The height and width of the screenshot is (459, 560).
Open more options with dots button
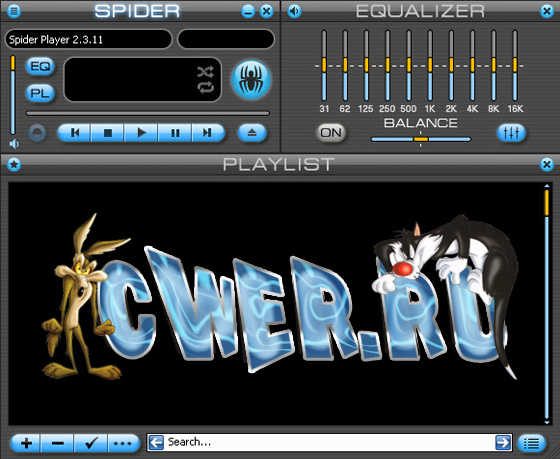click(124, 444)
